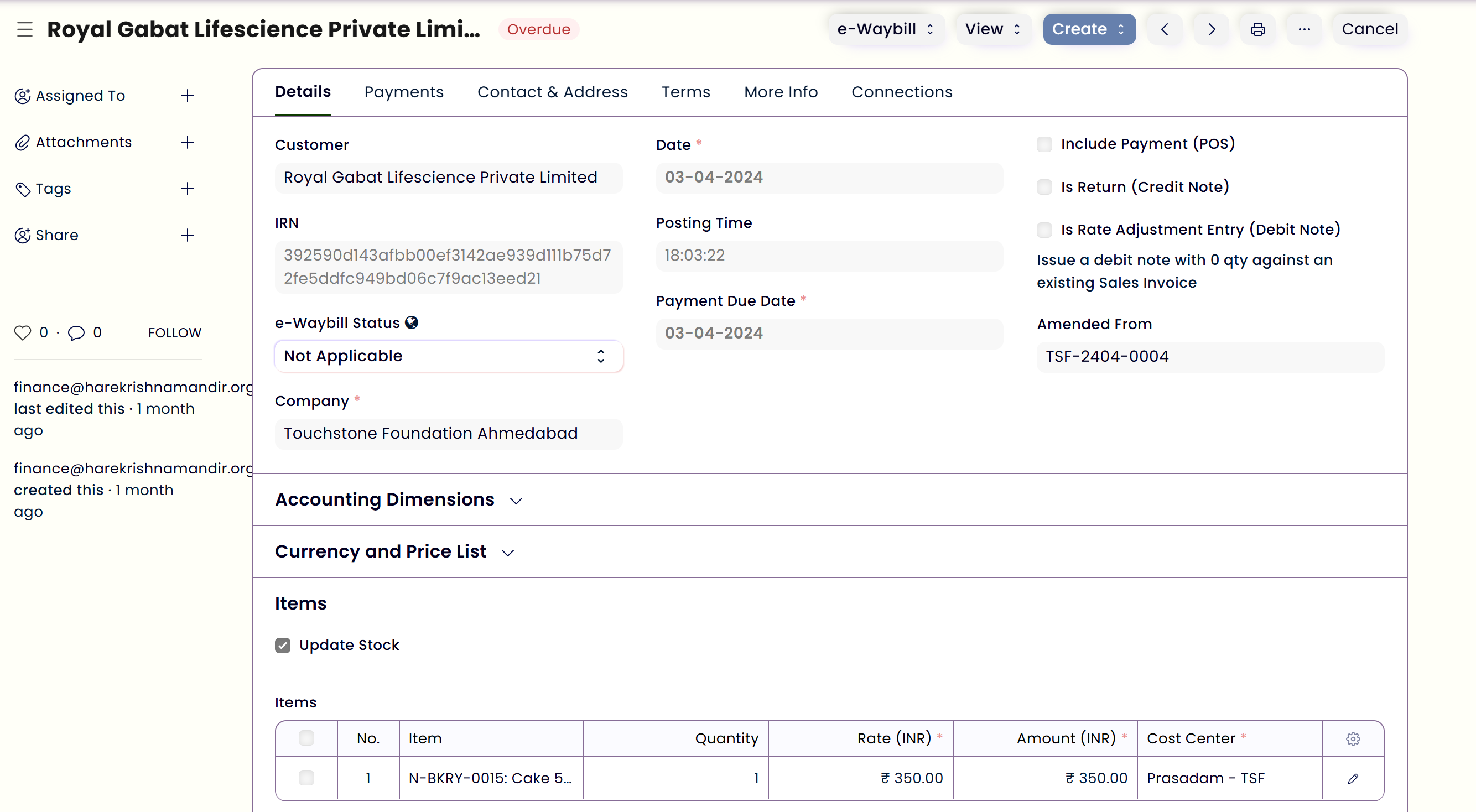Open the Contact & Address tab

pos(552,92)
